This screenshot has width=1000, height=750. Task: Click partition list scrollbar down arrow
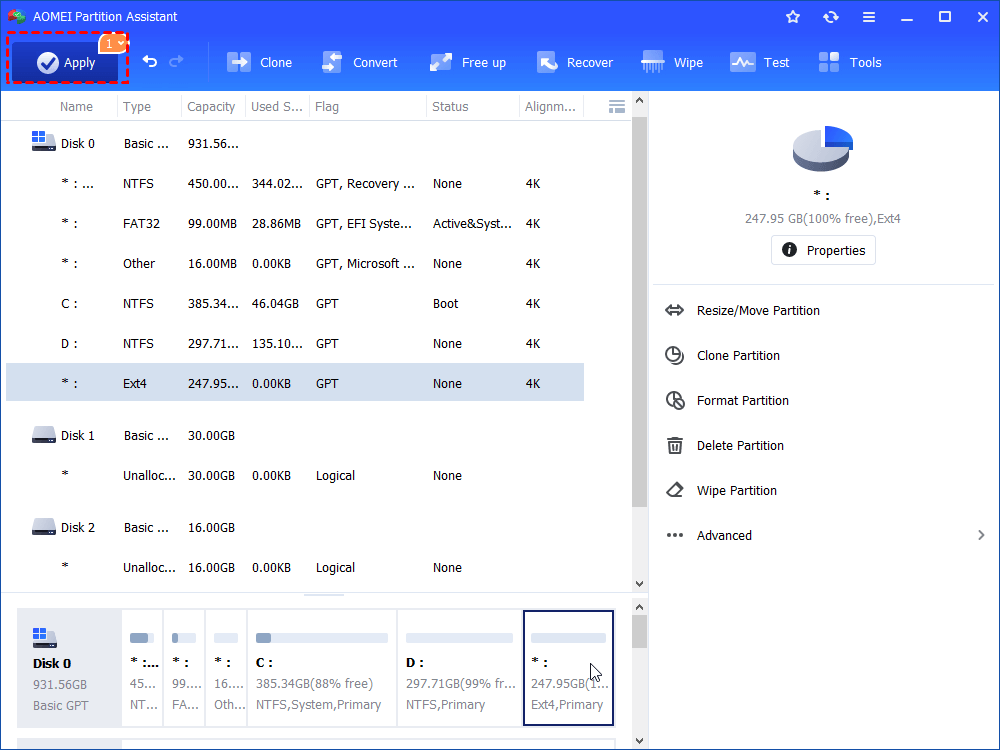tap(640, 584)
